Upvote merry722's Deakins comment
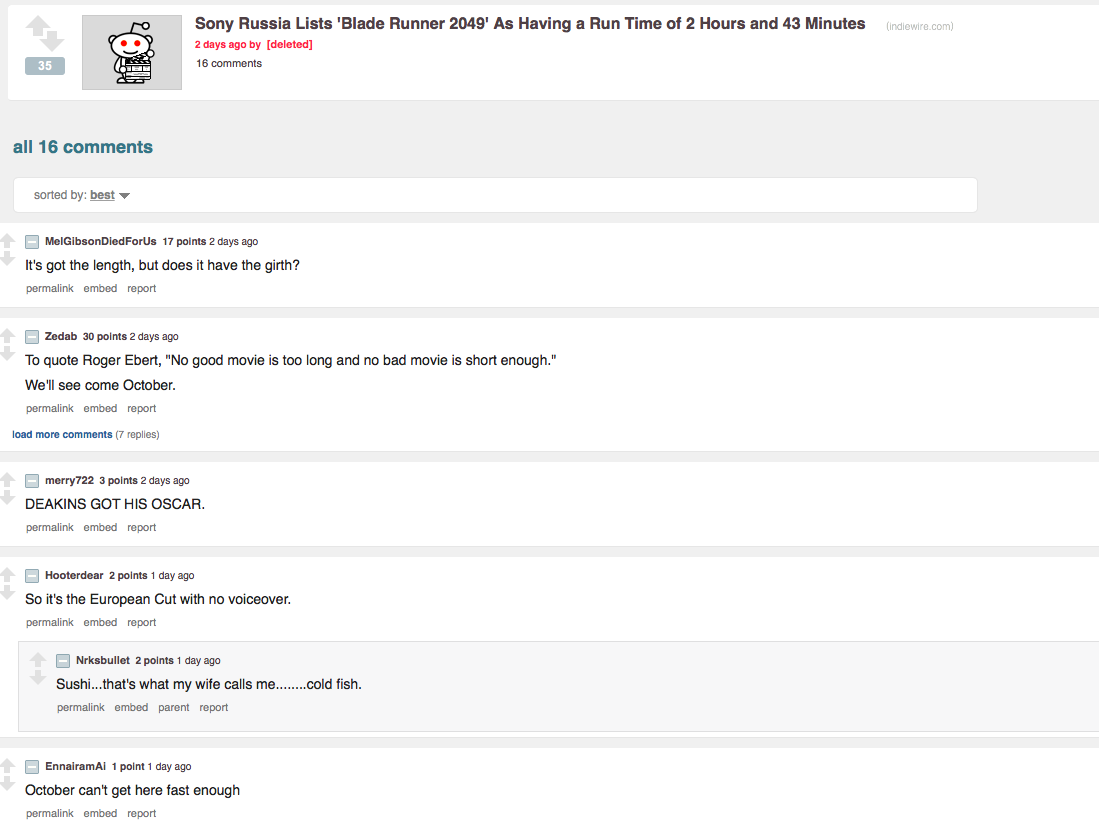This screenshot has width=1099, height=827. [7, 480]
